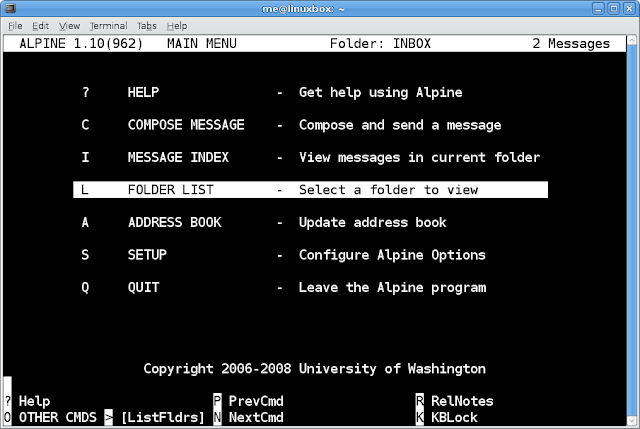The height and width of the screenshot is (429, 640).
Task: Select the SETUP entry
Action: click(x=147, y=255)
